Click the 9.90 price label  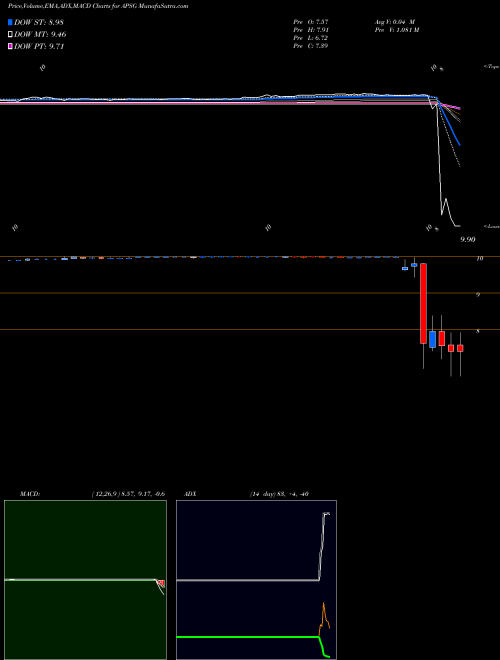click(468, 240)
